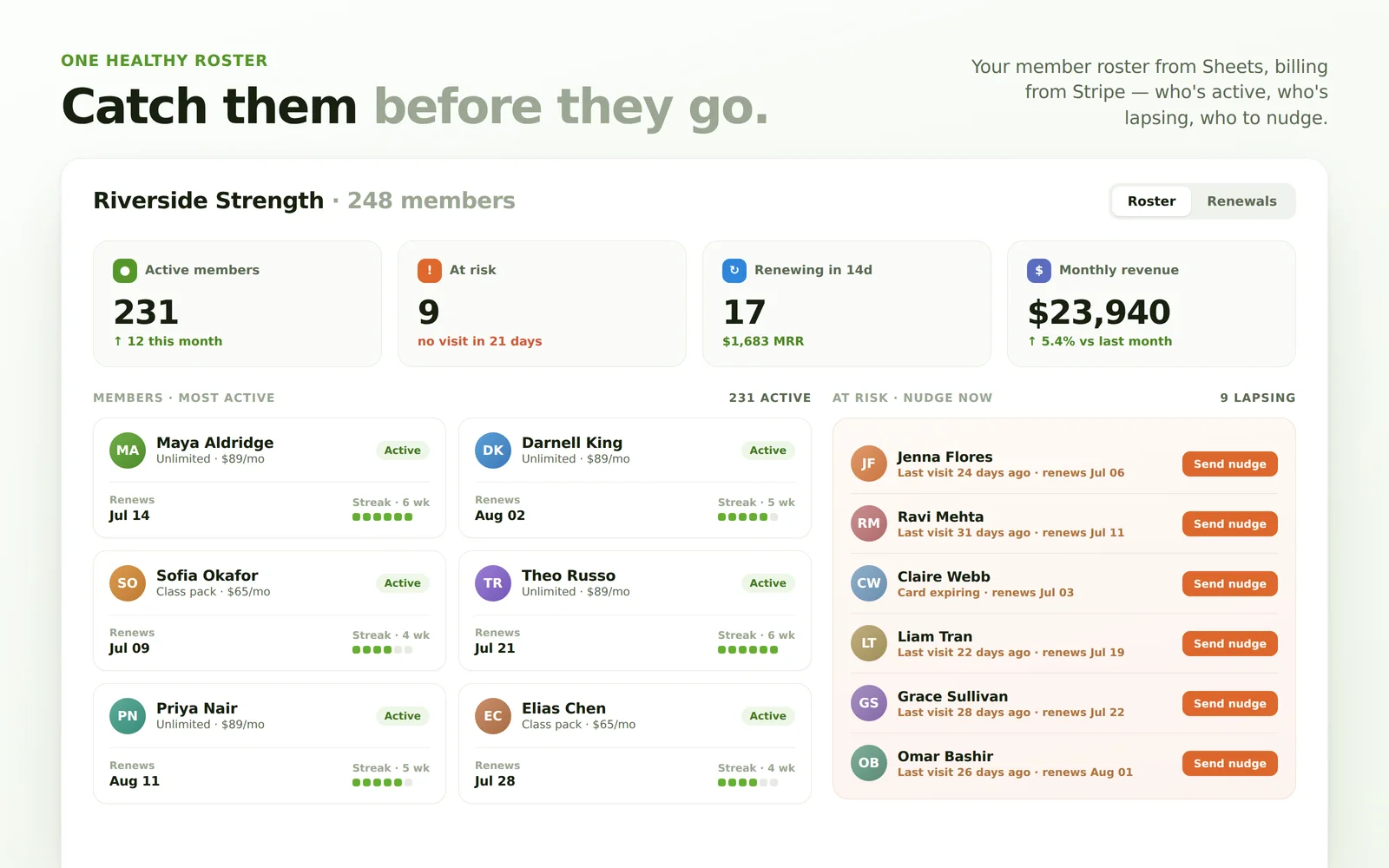1389x868 pixels.
Task: Click Claire Webb's CW avatar
Action: [x=869, y=583]
